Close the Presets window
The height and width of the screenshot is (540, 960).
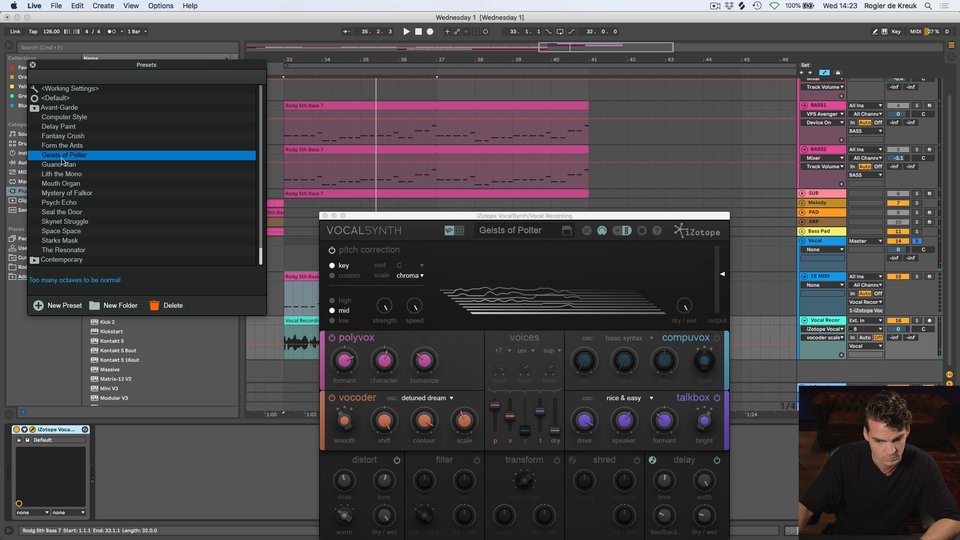pyautogui.click(x=32, y=64)
